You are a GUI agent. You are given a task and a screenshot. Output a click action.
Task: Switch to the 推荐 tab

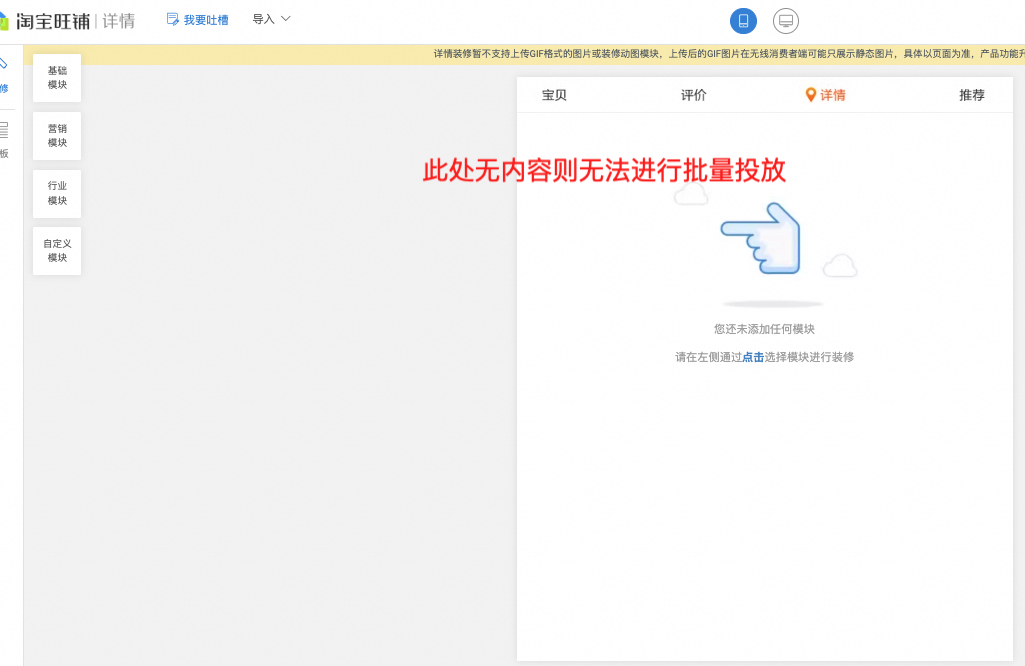[x=972, y=95]
